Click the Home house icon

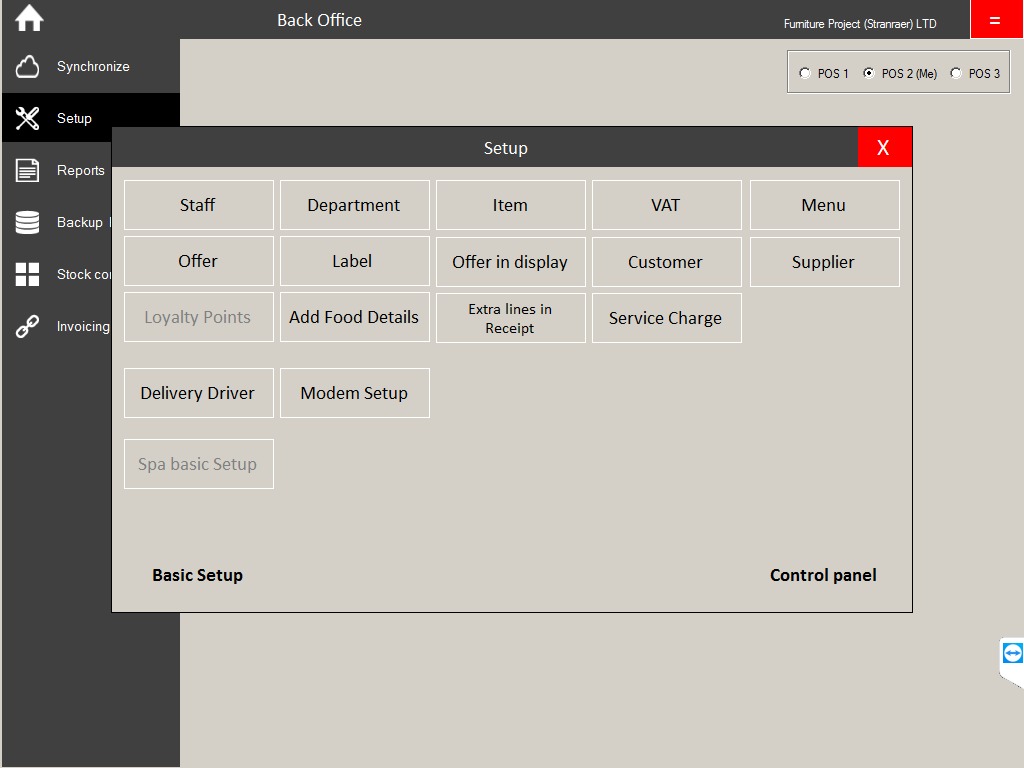pyautogui.click(x=29, y=19)
